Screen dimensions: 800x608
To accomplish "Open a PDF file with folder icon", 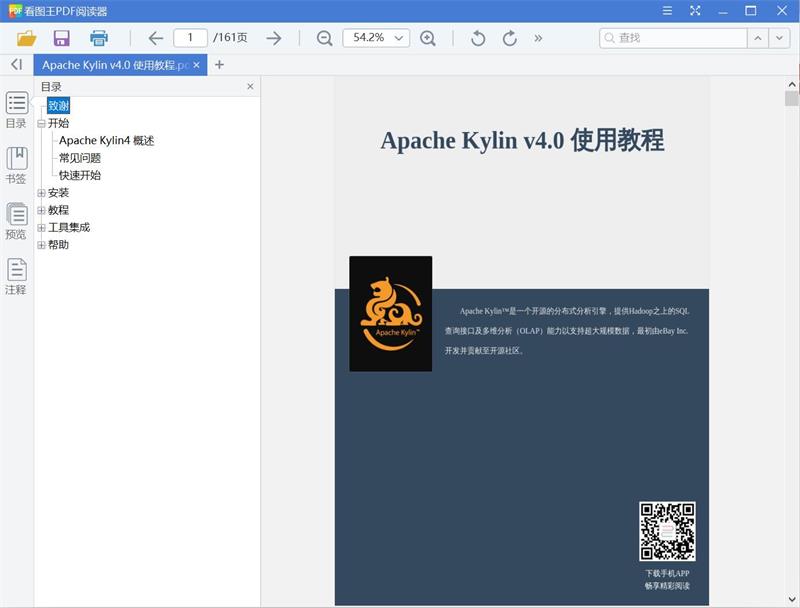I will tap(27, 38).
